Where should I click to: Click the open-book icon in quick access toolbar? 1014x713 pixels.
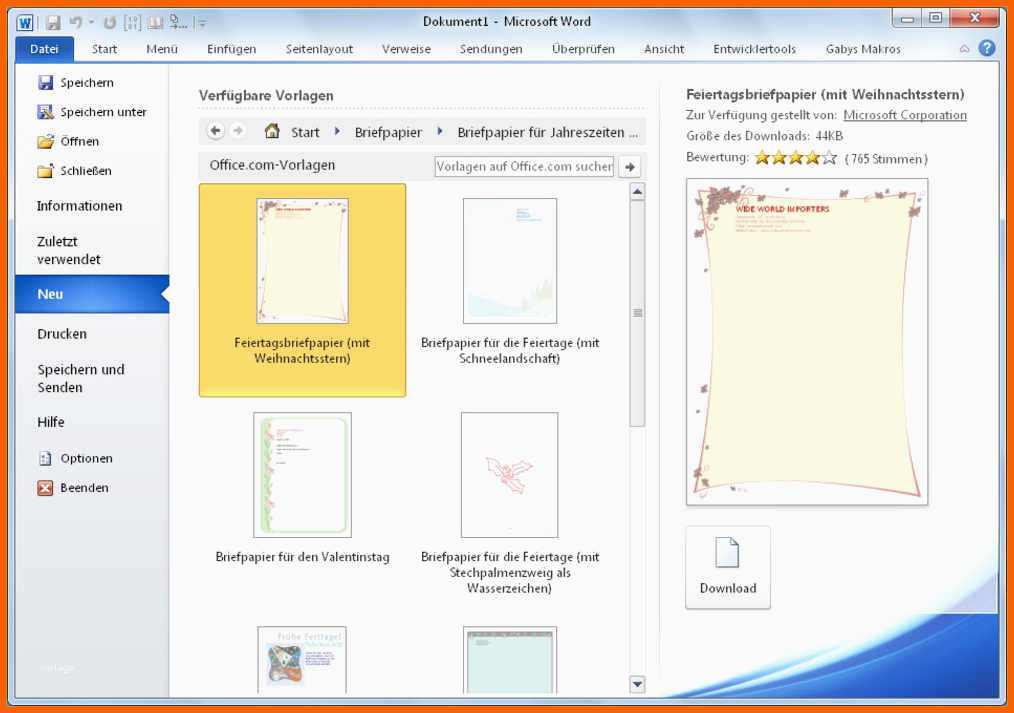click(x=155, y=23)
